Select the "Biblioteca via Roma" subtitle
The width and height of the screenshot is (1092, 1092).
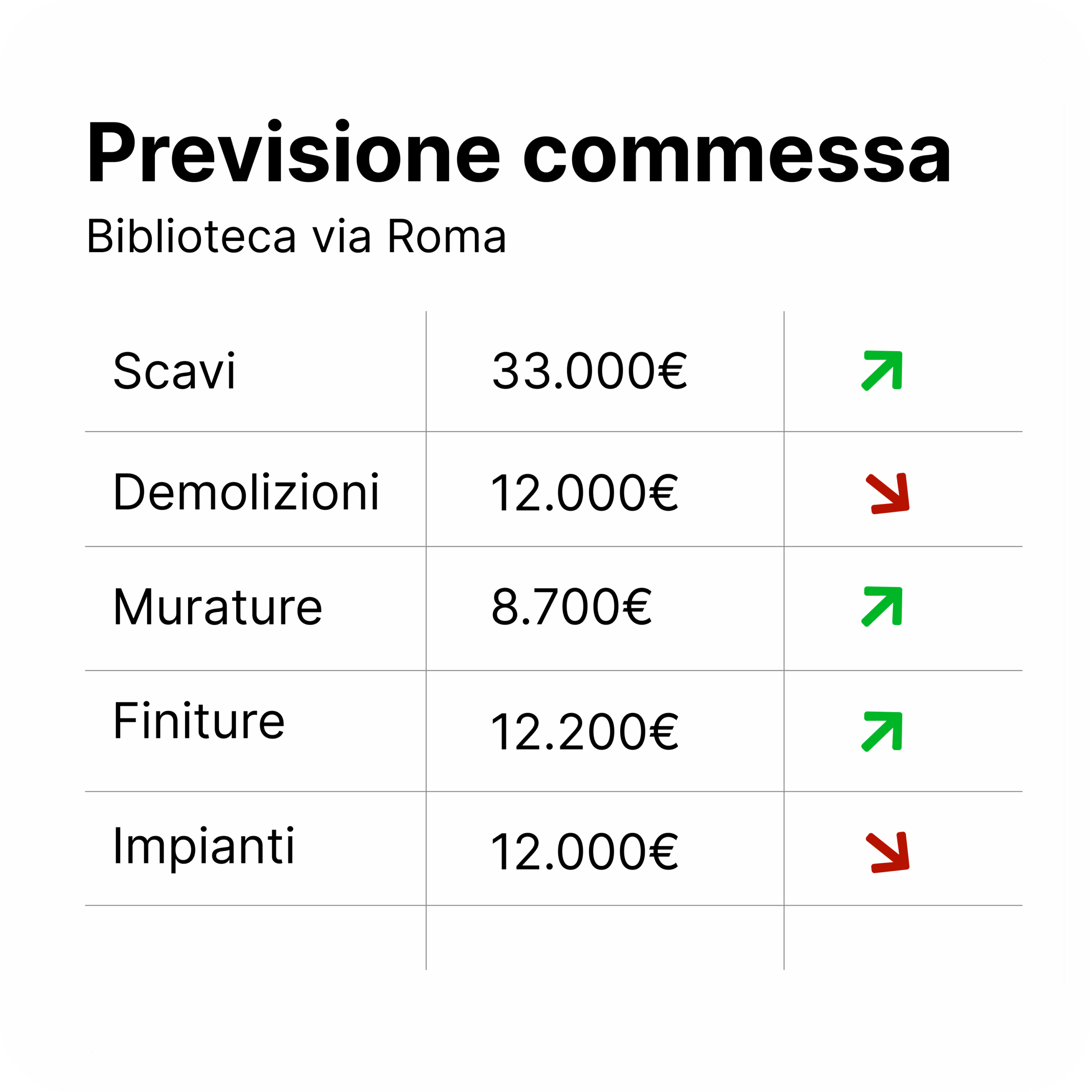point(296,236)
